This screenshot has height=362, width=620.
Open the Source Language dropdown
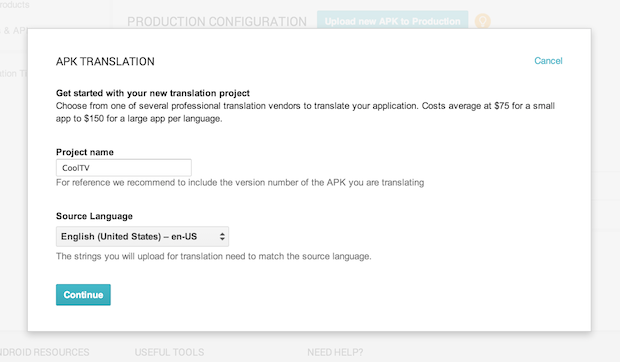142,236
